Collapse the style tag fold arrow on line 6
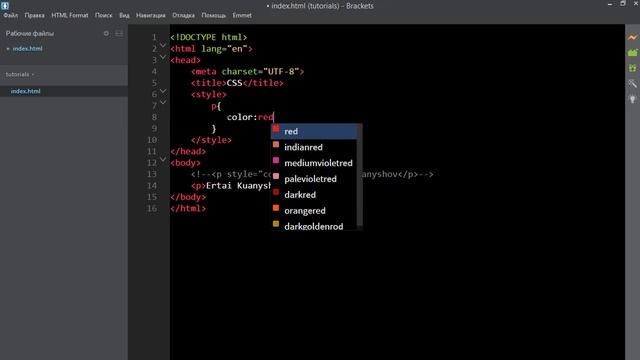 [x=163, y=91]
